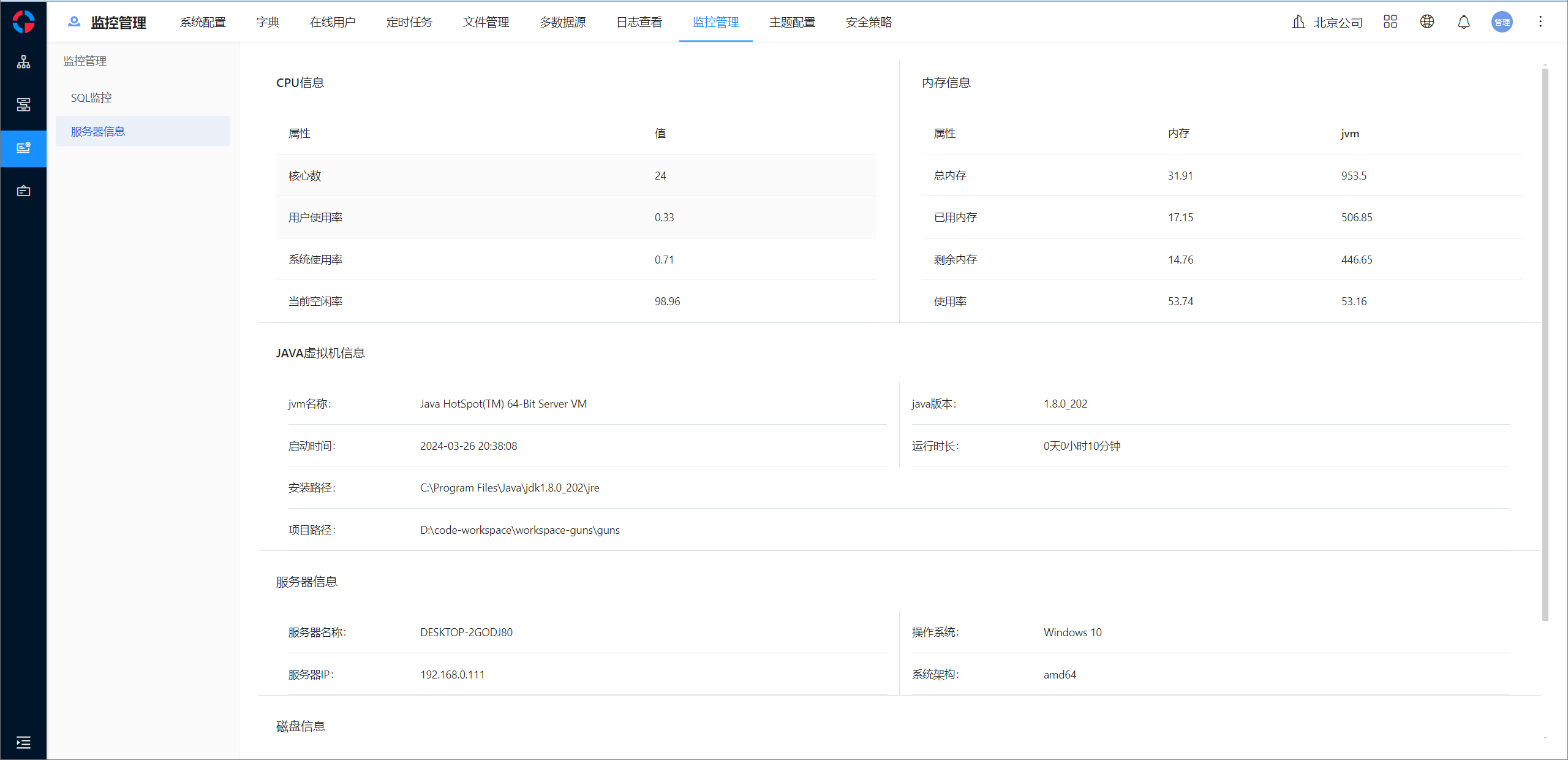Open the second sidebar structure icon
The width and height of the screenshot is (1568, 760).
[x=23, y=105]
